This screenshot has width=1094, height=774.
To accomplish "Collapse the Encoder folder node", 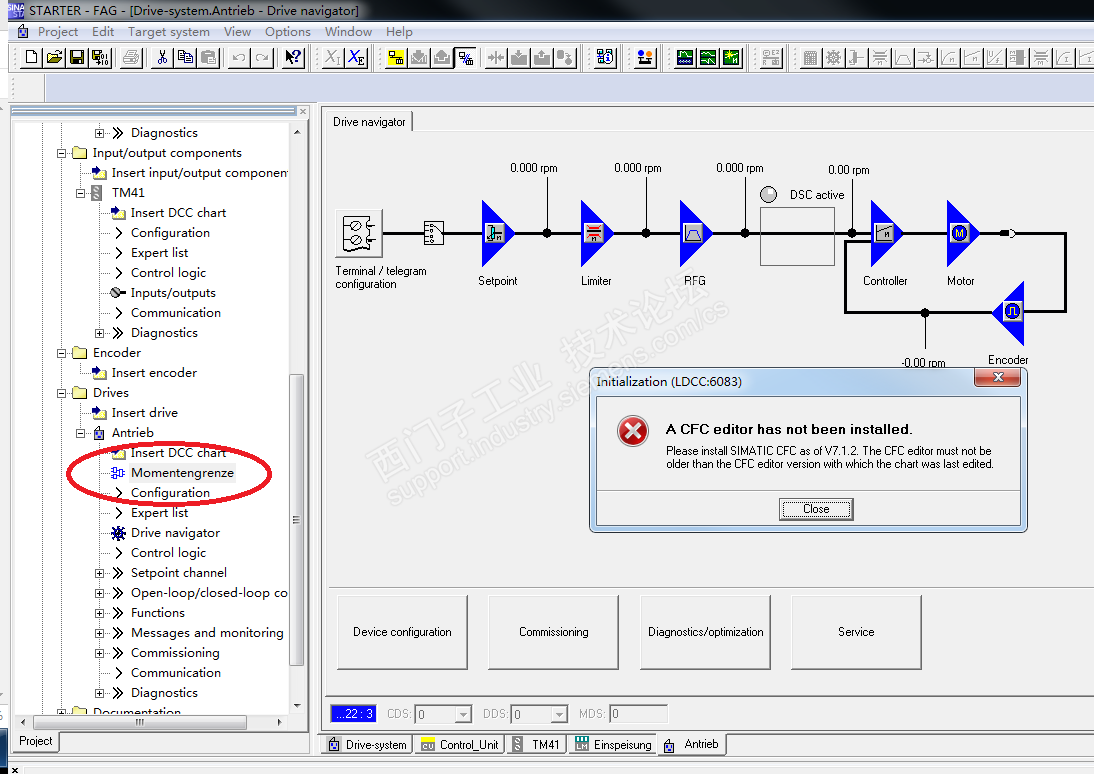I will point(61,353).
